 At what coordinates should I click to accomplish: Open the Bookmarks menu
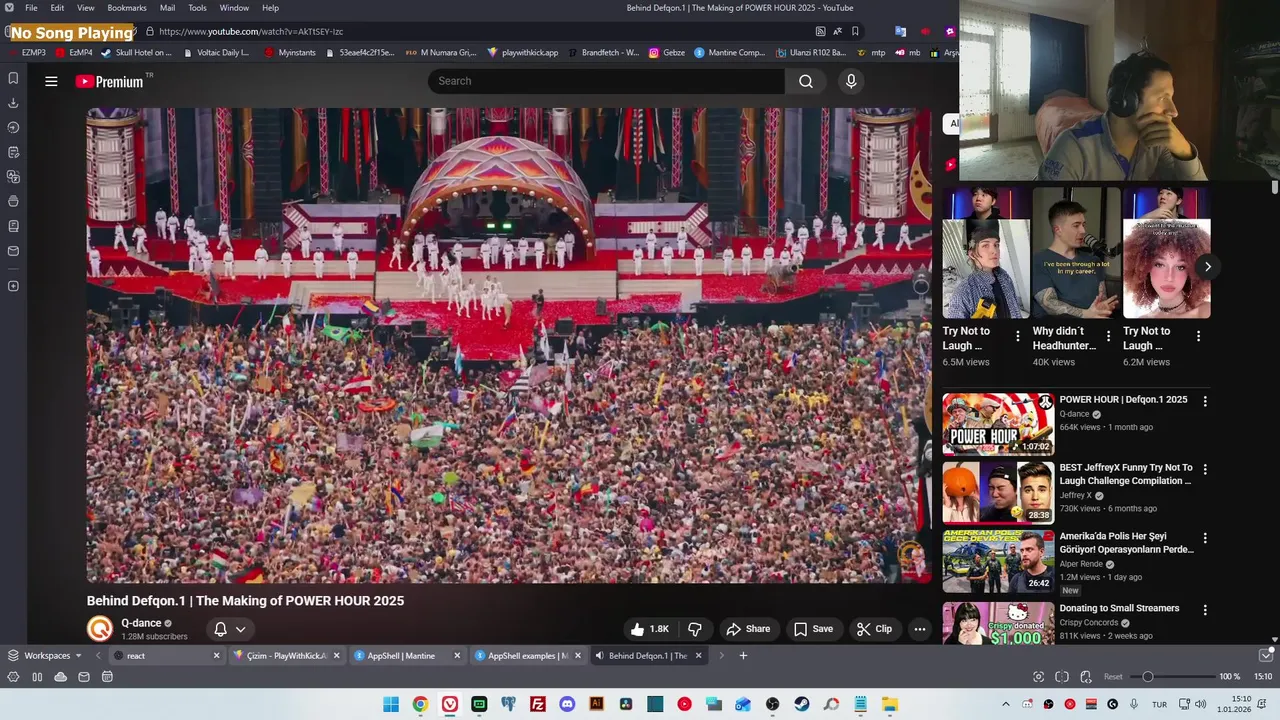click(x=127, y=8)
